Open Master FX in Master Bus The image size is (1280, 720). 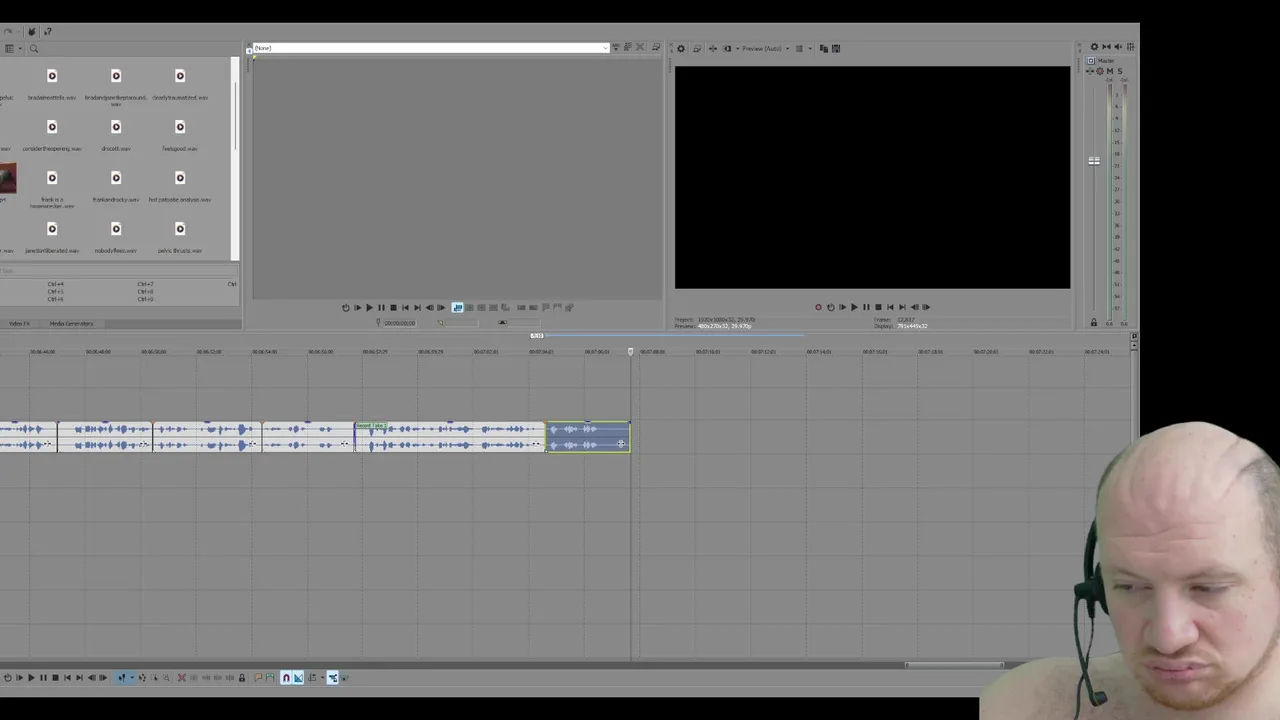[1090, 71]
